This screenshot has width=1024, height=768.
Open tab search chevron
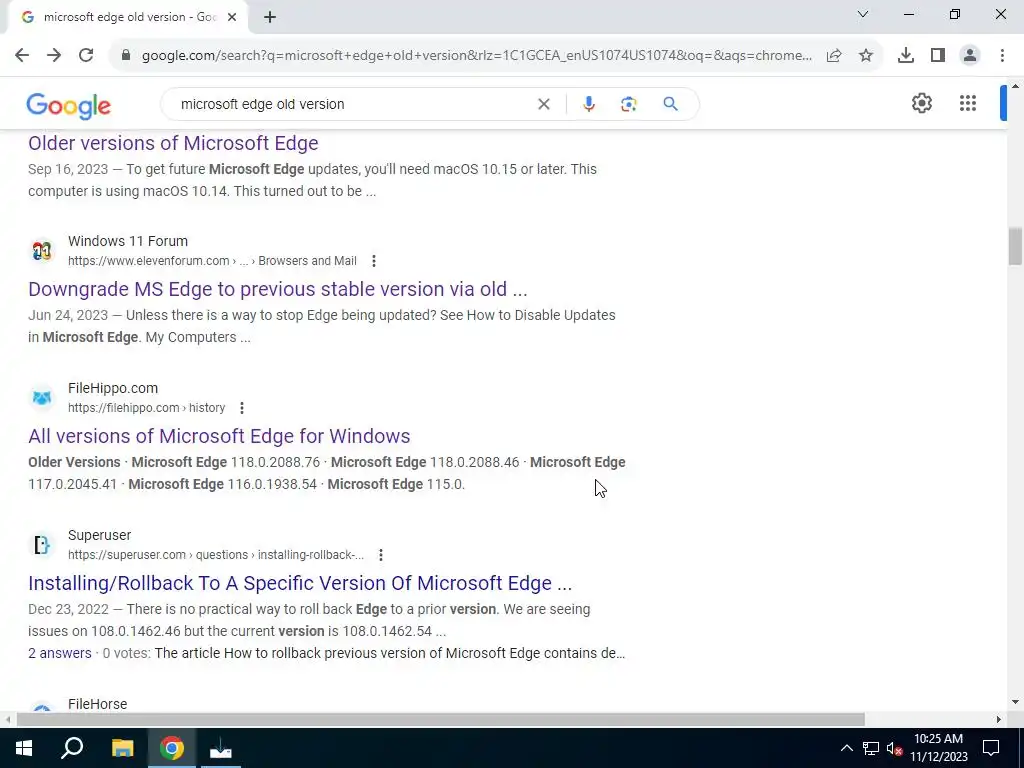[863, 14]
